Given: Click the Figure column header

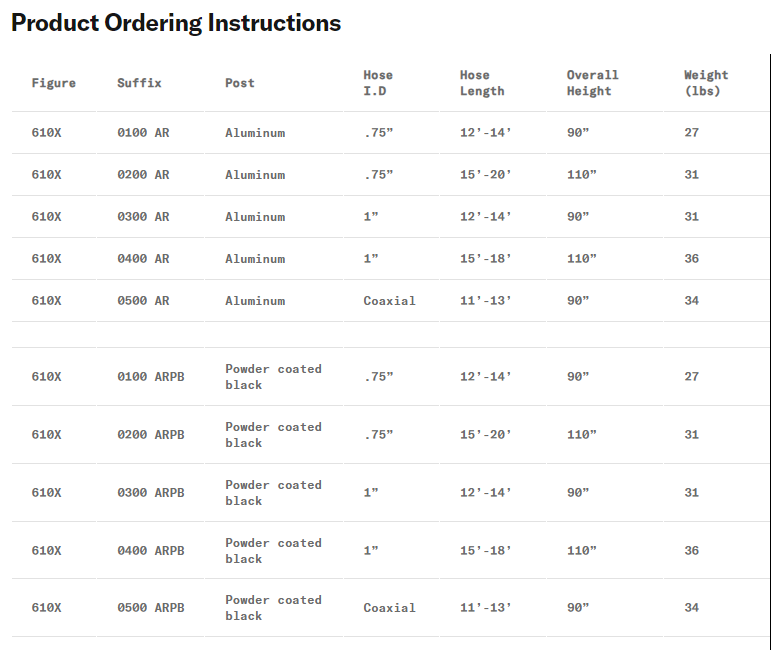Looking at the screenshot, I should 54,83.
